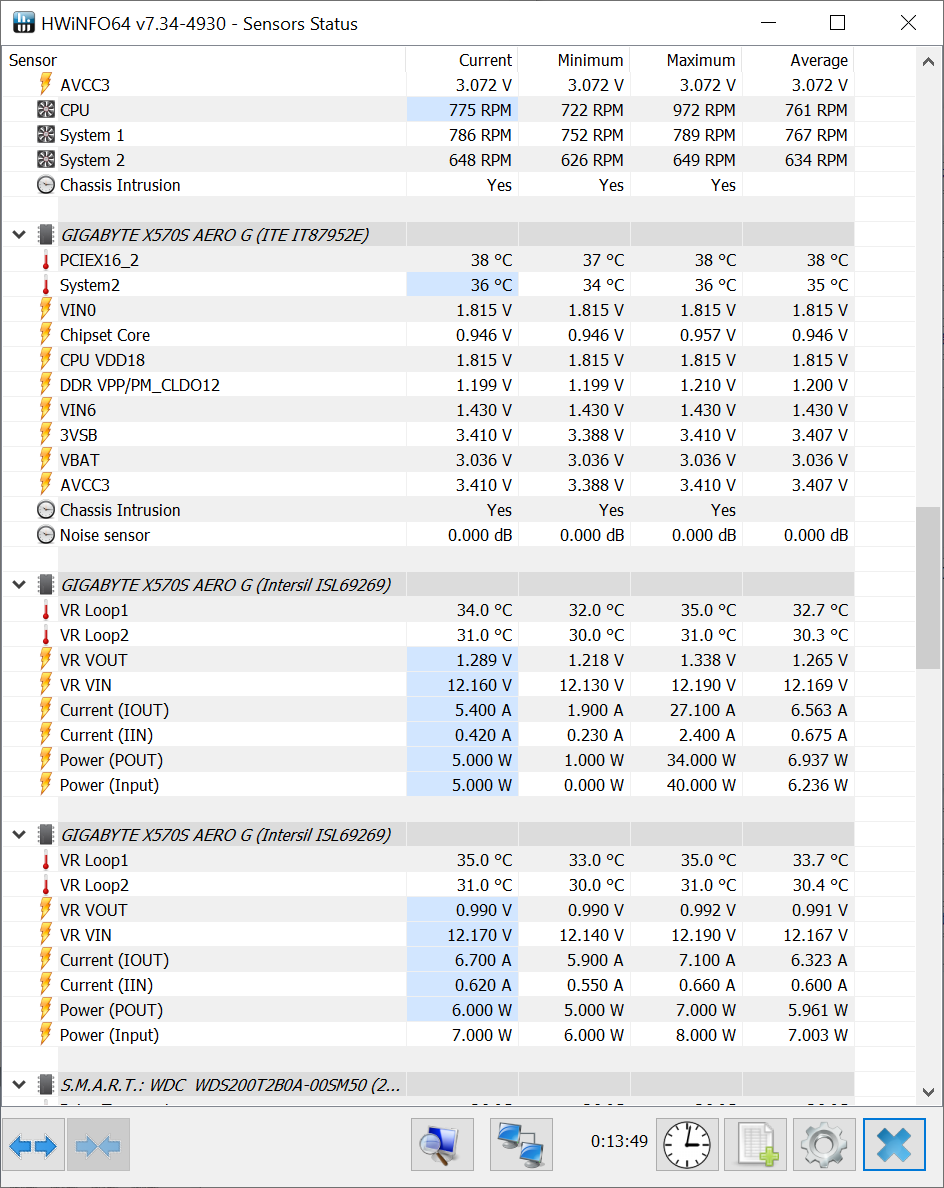944x1188 pixels.
Task: Click the scrollbar up arrow
Action: point(928,62)
